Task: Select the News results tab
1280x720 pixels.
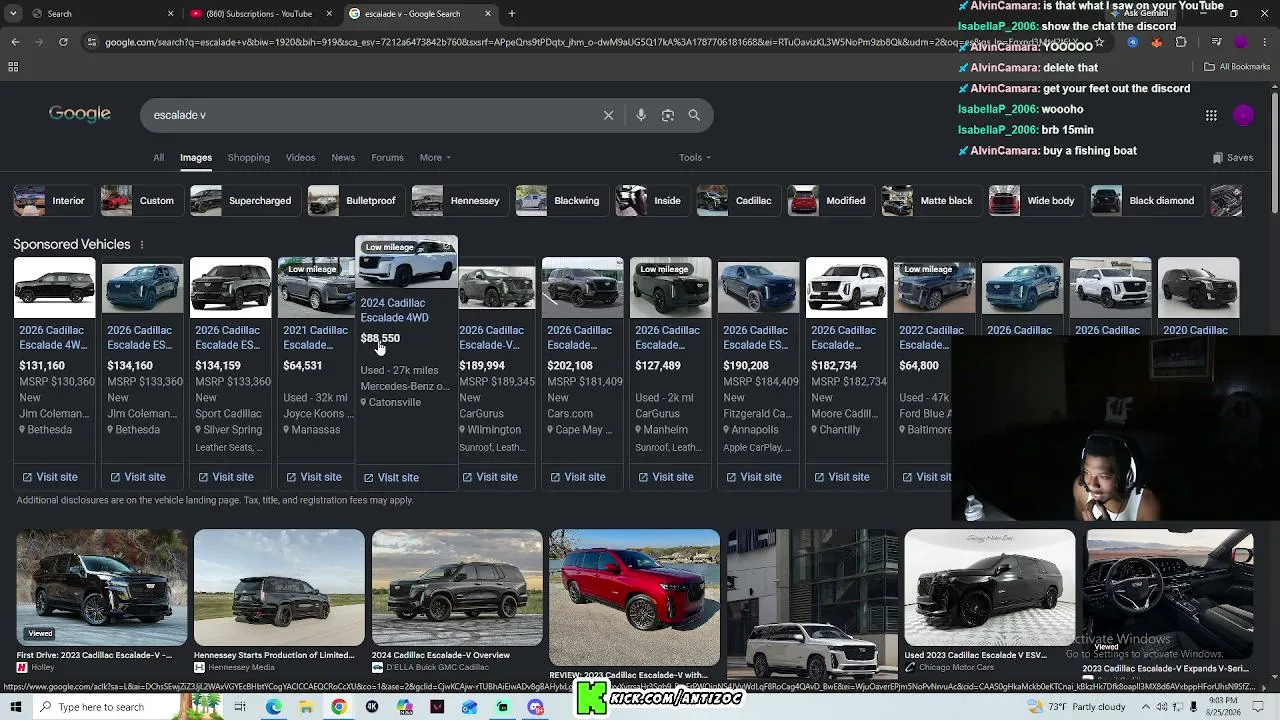Action: 343,158
